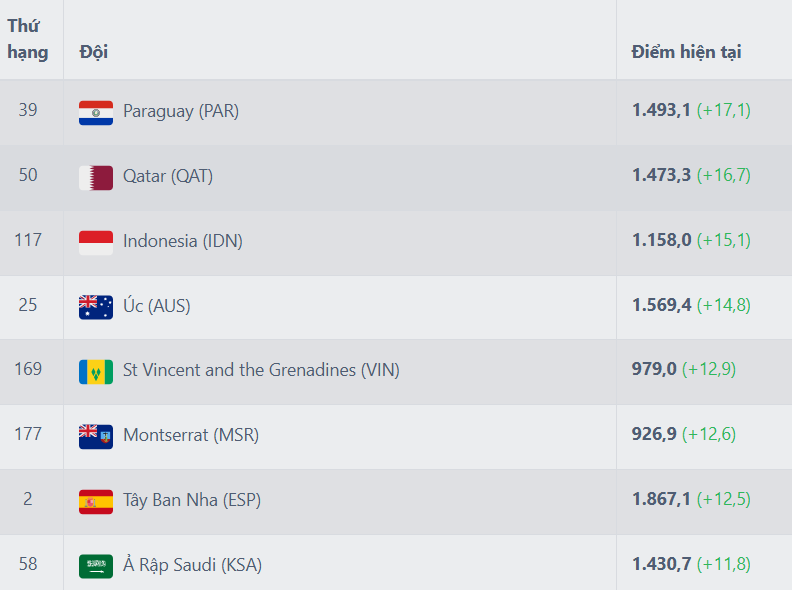This screenshot has height=590, width=792.
Task: Click the Saudi Arabia flag icon
Action: (96, 566)
